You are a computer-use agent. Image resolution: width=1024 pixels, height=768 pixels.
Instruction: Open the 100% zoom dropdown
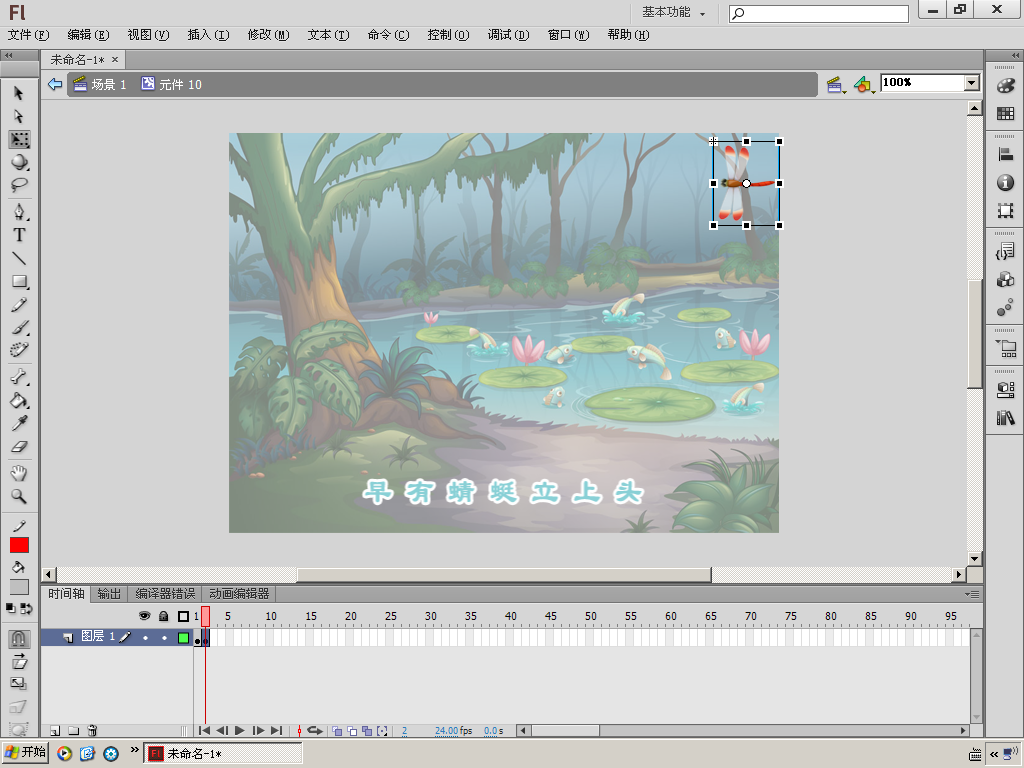pos(971,83)
